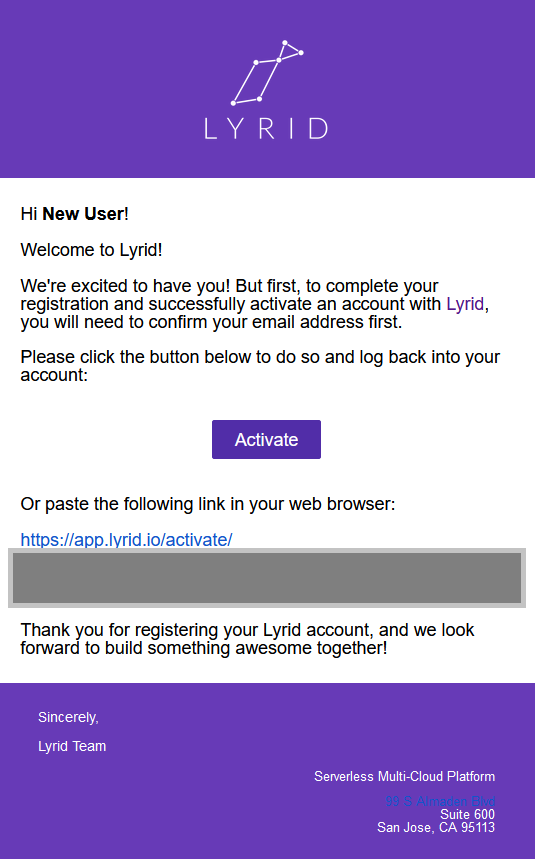Click the 99 S Almaden Blvd address link
The image size is (535, 859).
[440, 801]
